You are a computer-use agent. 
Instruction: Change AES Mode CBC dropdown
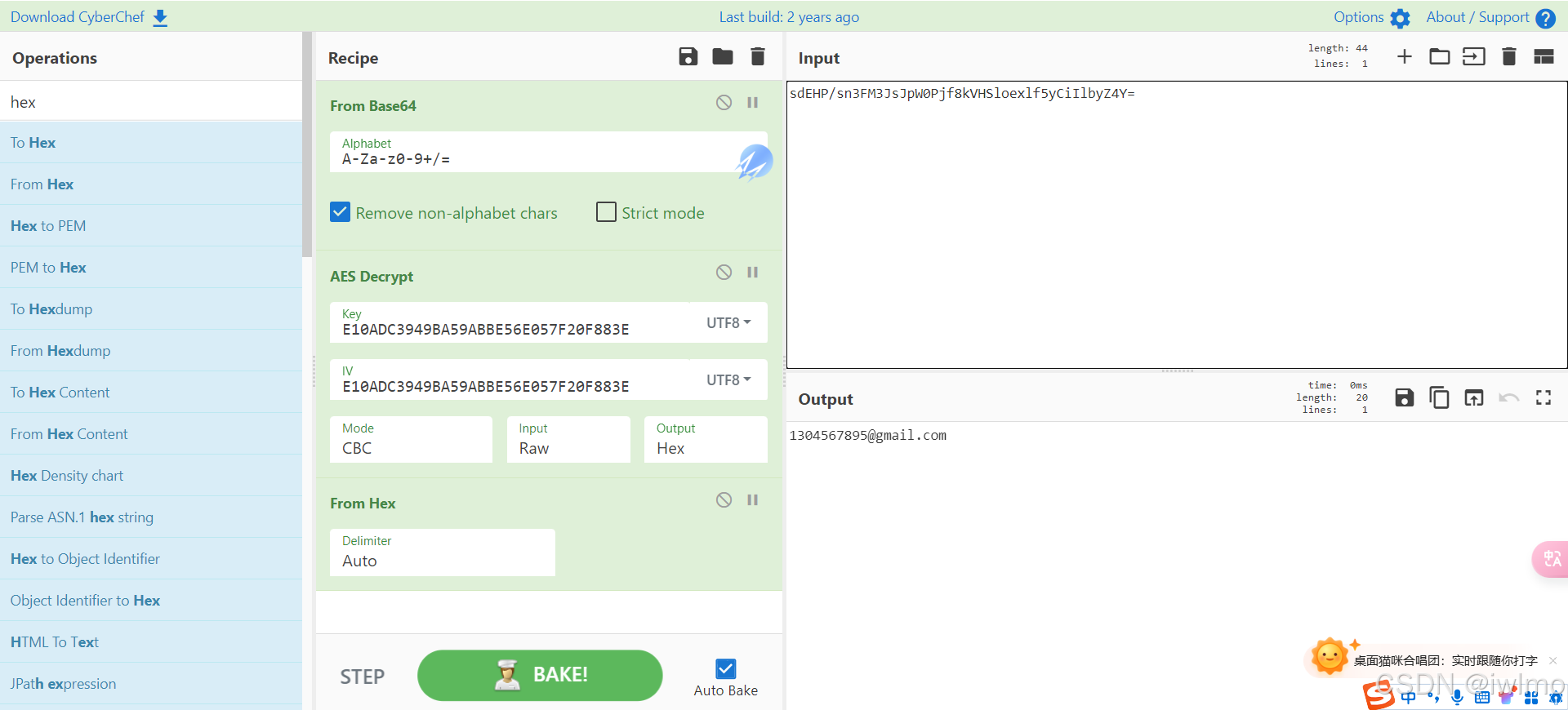click(411, 440)
